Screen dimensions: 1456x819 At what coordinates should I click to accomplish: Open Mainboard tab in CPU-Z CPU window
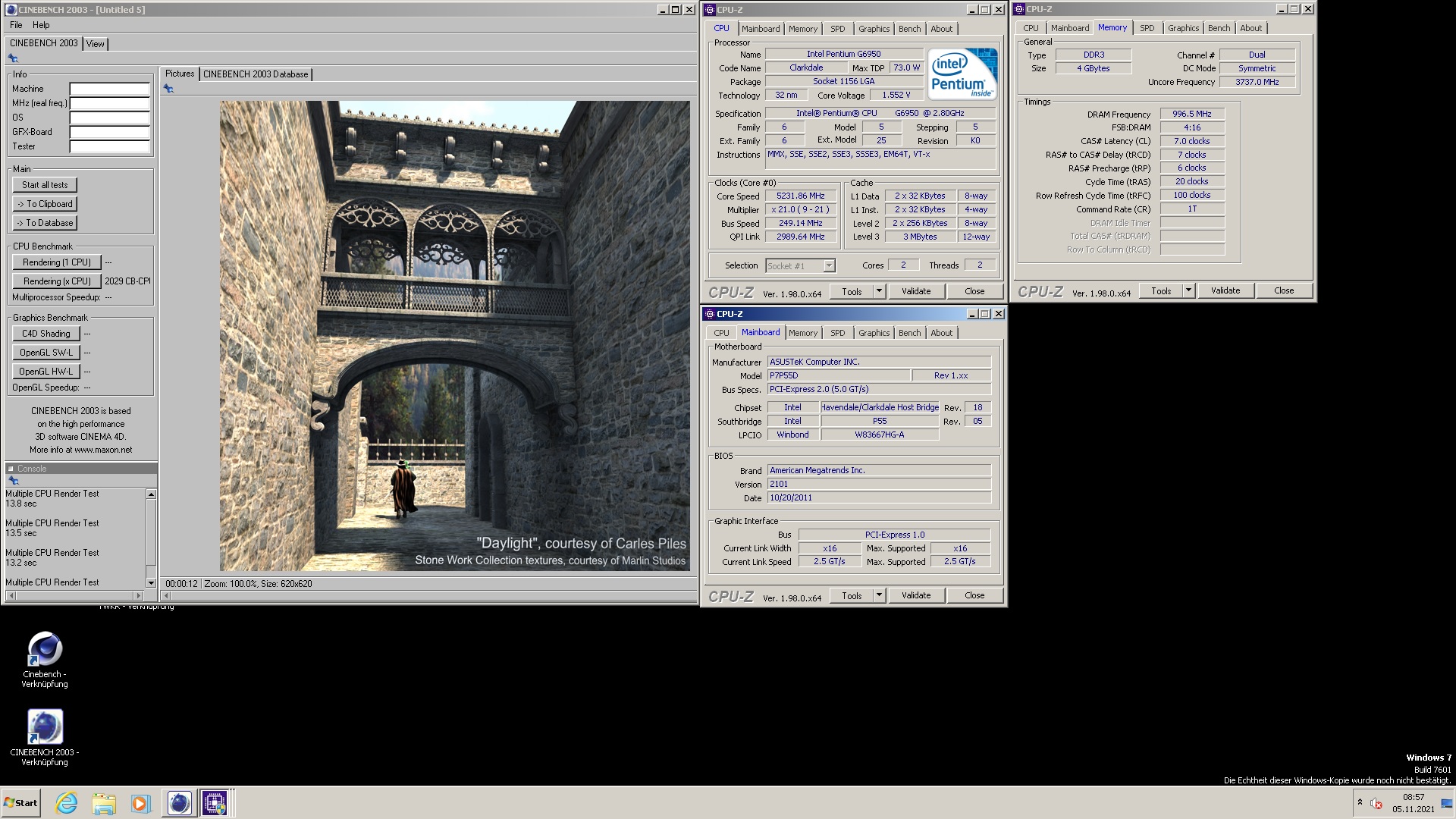(760, 29)
